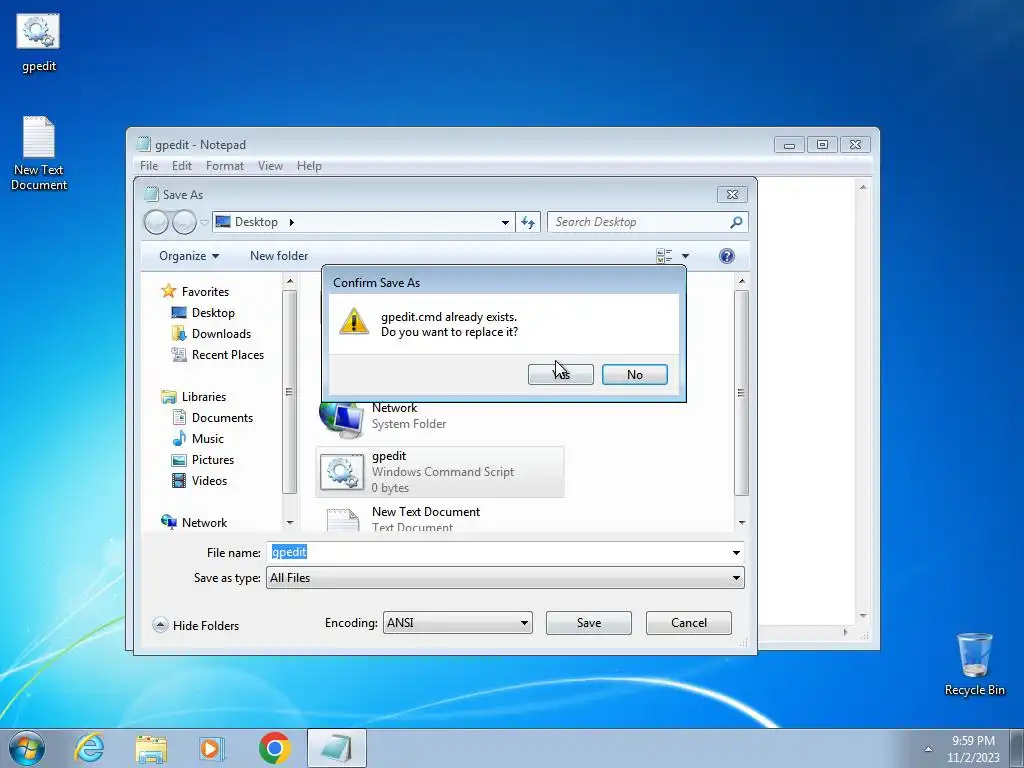
Task: Click the Cancel button
Action: coord(688,623)
